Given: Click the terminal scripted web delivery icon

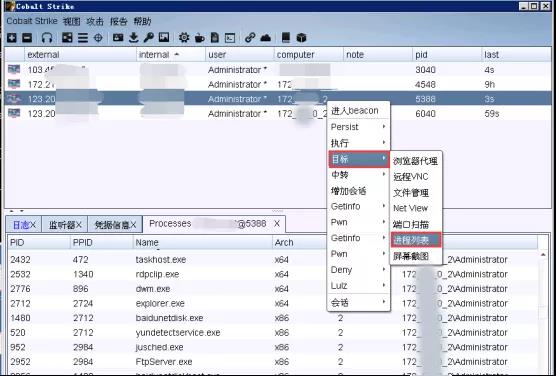Looking at the screenshot, I should click(230, 38).
